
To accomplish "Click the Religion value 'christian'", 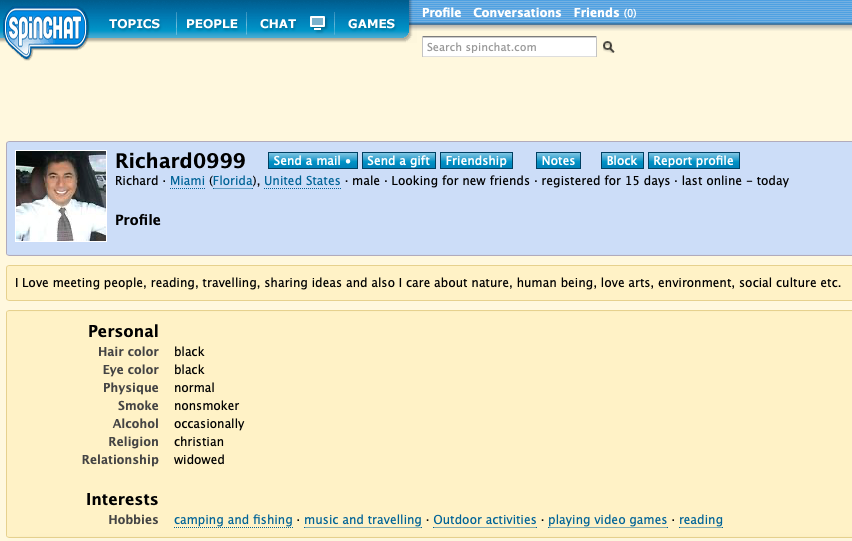I will point(199,442).
